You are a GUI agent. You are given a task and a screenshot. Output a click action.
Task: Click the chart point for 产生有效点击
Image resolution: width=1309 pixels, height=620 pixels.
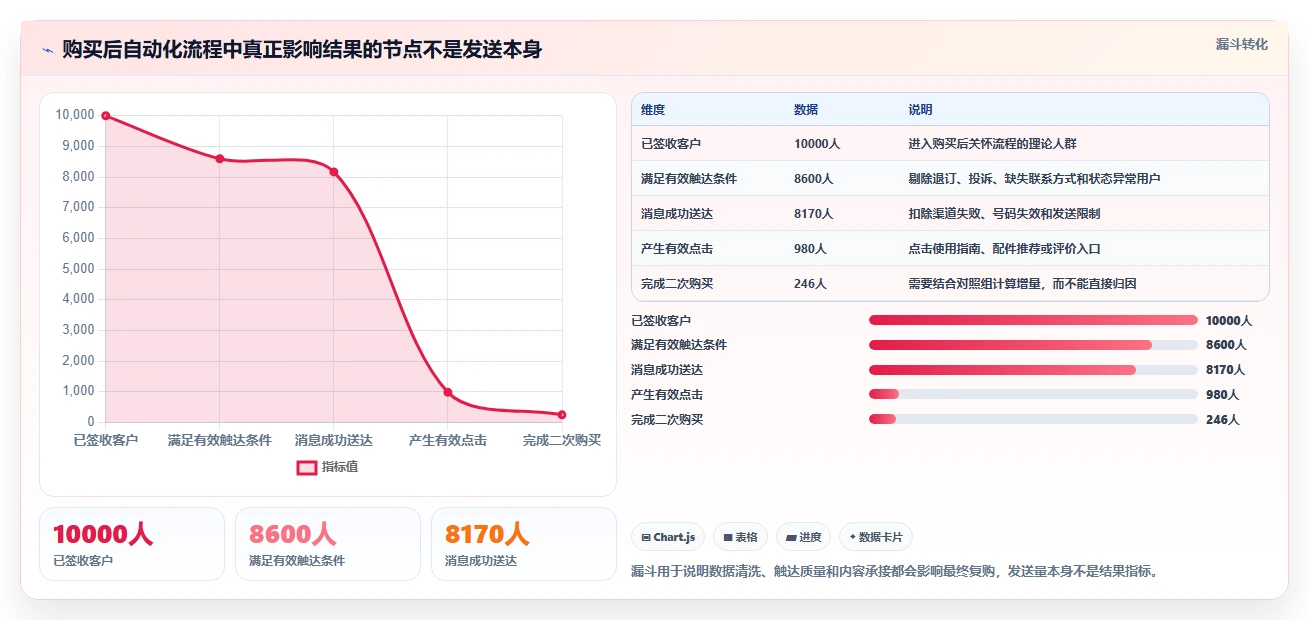(448, 392)
